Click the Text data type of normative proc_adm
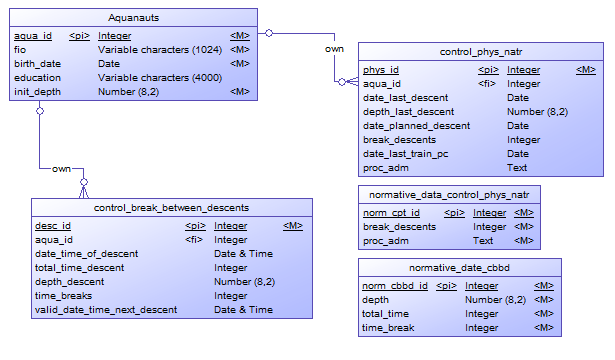This screenshot has height=360, width=615. click(x=483, y=241)
